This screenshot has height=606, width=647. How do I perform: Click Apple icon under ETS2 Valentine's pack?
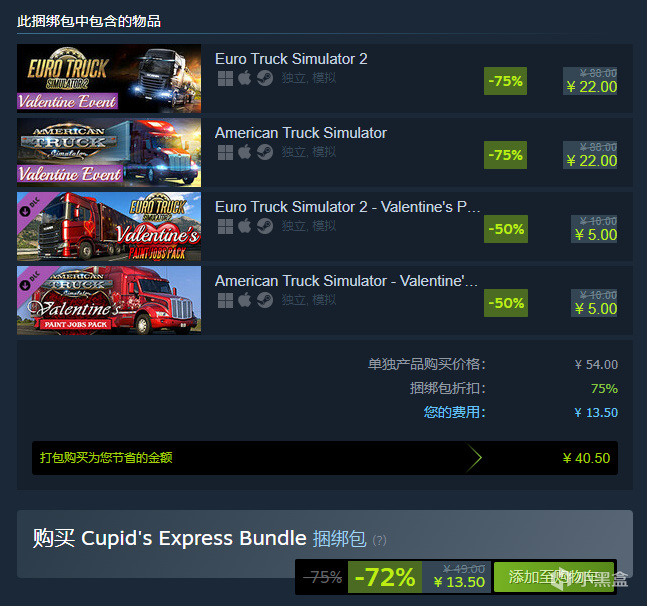click(245, 226)
